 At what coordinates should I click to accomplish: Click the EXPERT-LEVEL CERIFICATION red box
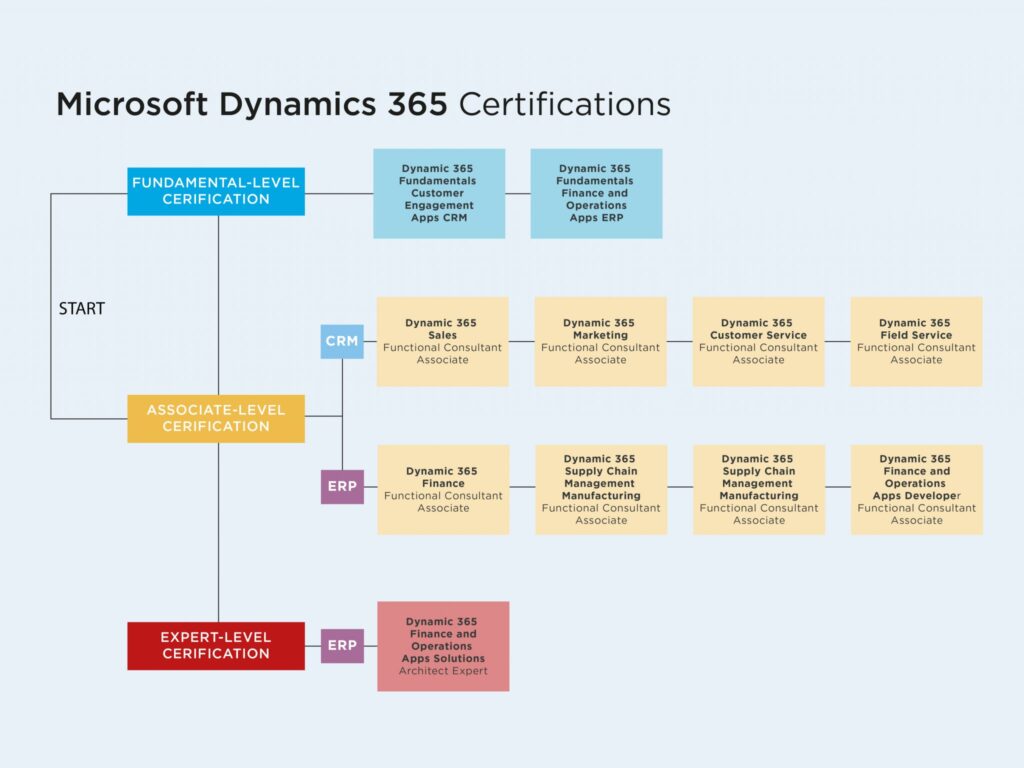[x=216, y=645]
